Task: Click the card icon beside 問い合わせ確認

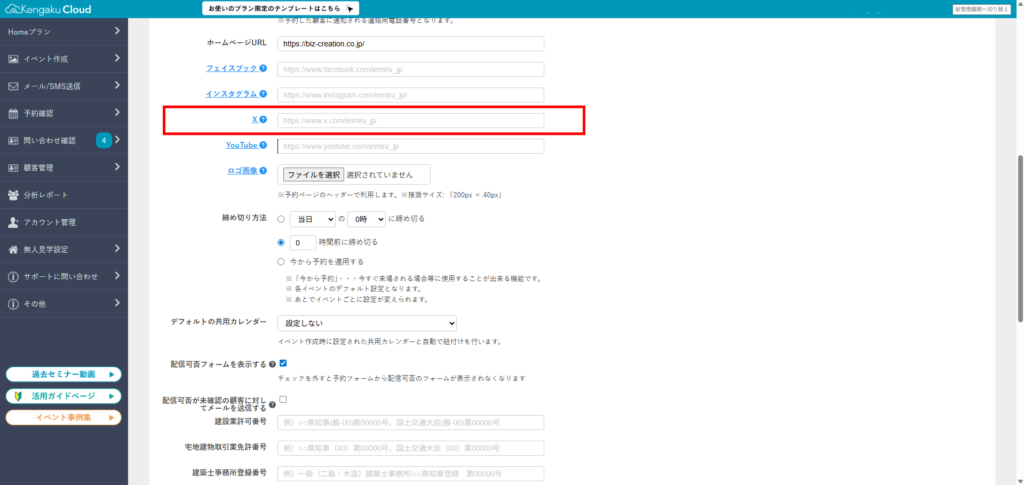Action: pyautogui.click(x=13, y=140)
